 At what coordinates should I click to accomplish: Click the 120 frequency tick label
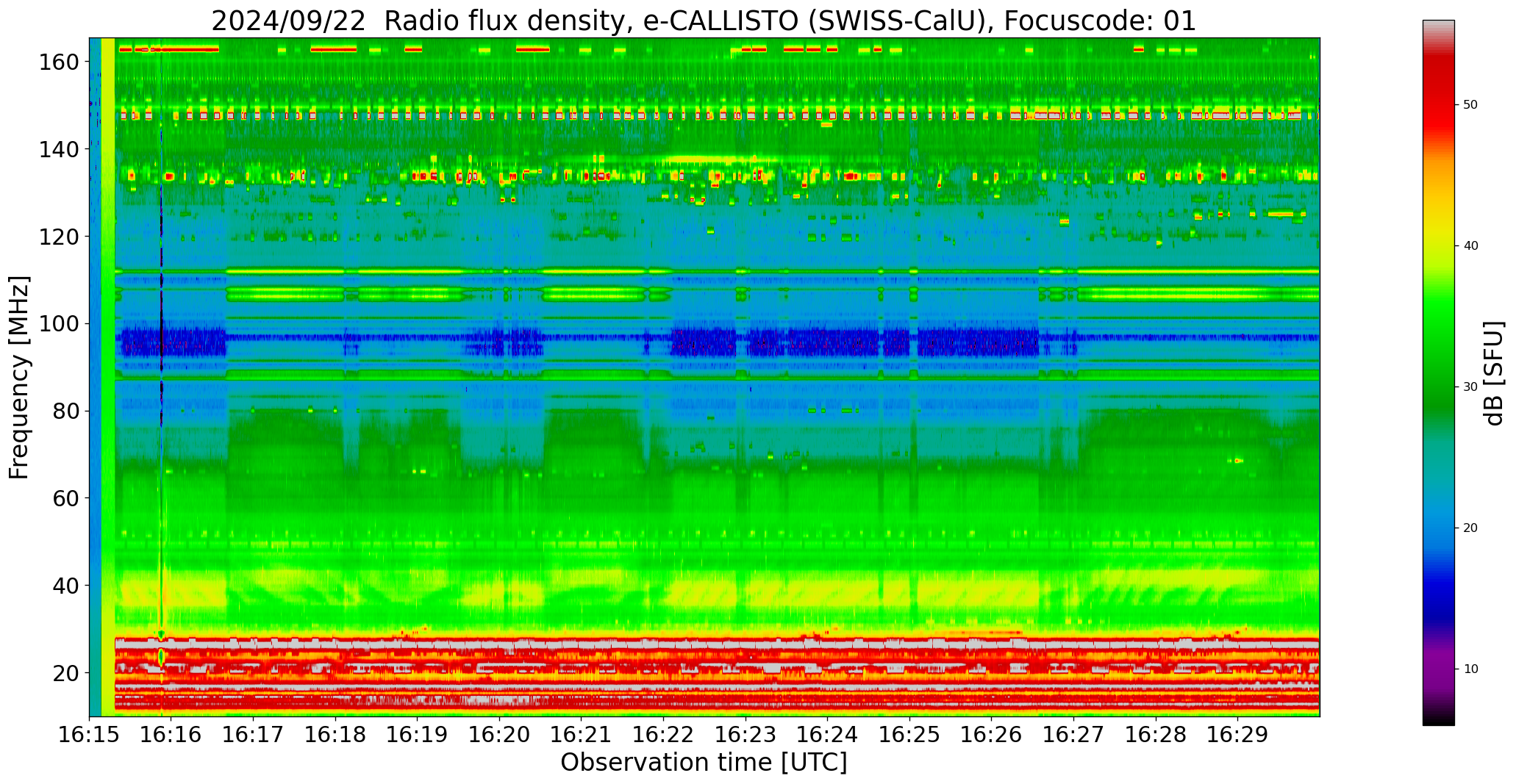tap(59, 237)
